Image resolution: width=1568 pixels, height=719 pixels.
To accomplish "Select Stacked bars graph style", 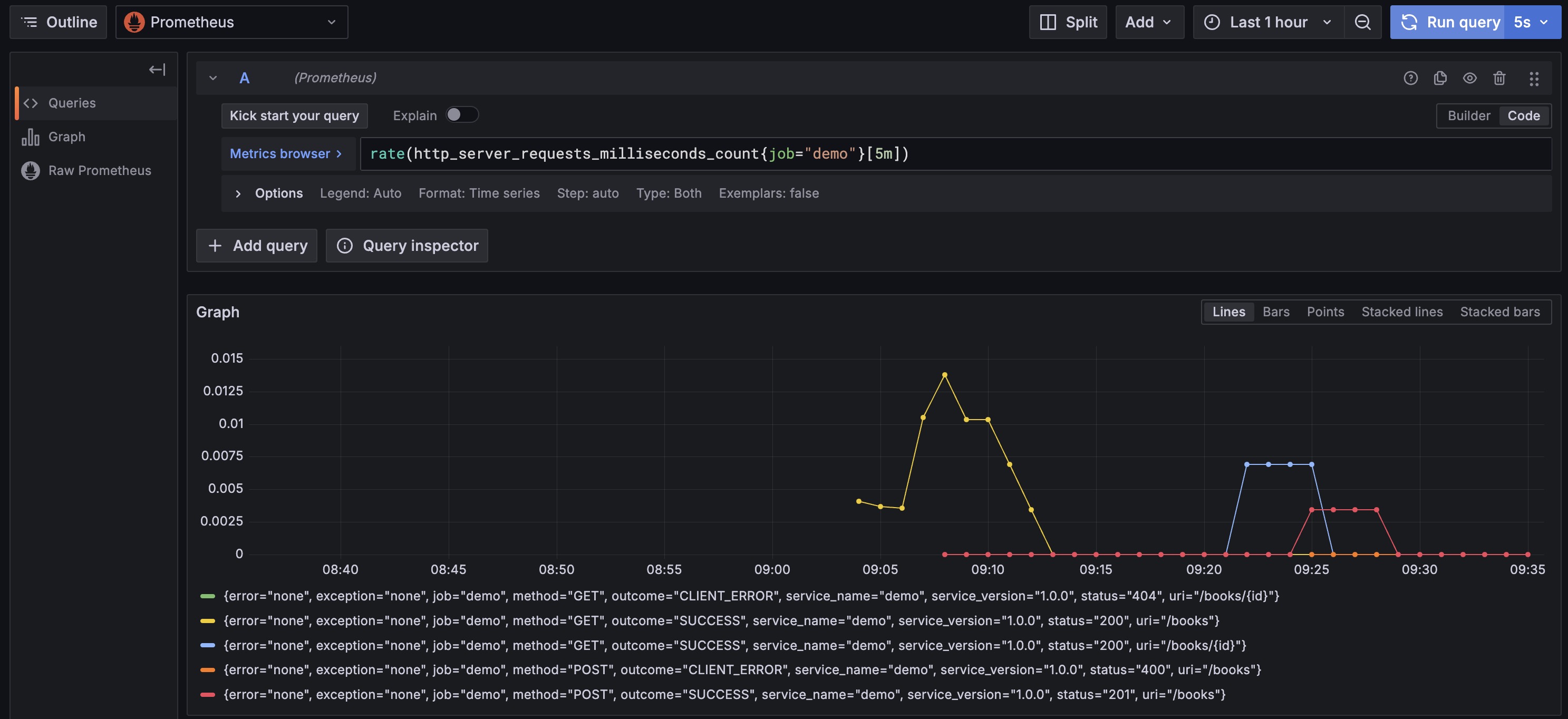I will [x=1499, y=312].
